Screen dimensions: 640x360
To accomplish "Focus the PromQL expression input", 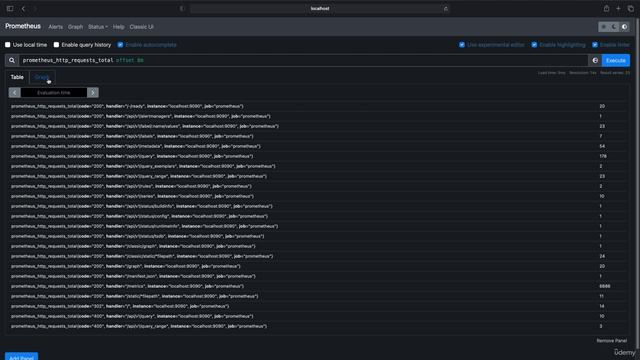I will [x=304, y=60].
